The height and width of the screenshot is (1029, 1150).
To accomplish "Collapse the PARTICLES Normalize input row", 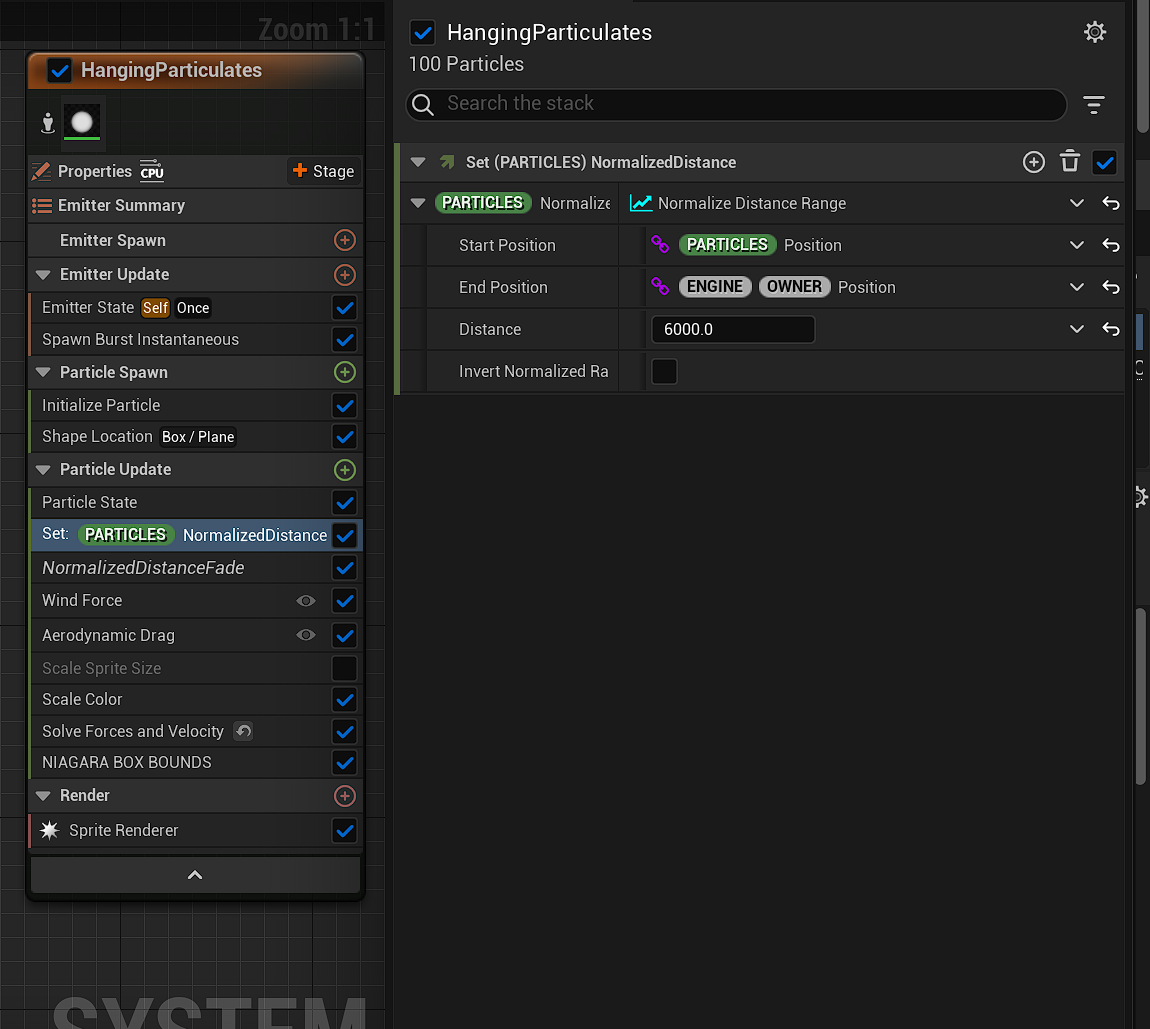I will point(418,203).
